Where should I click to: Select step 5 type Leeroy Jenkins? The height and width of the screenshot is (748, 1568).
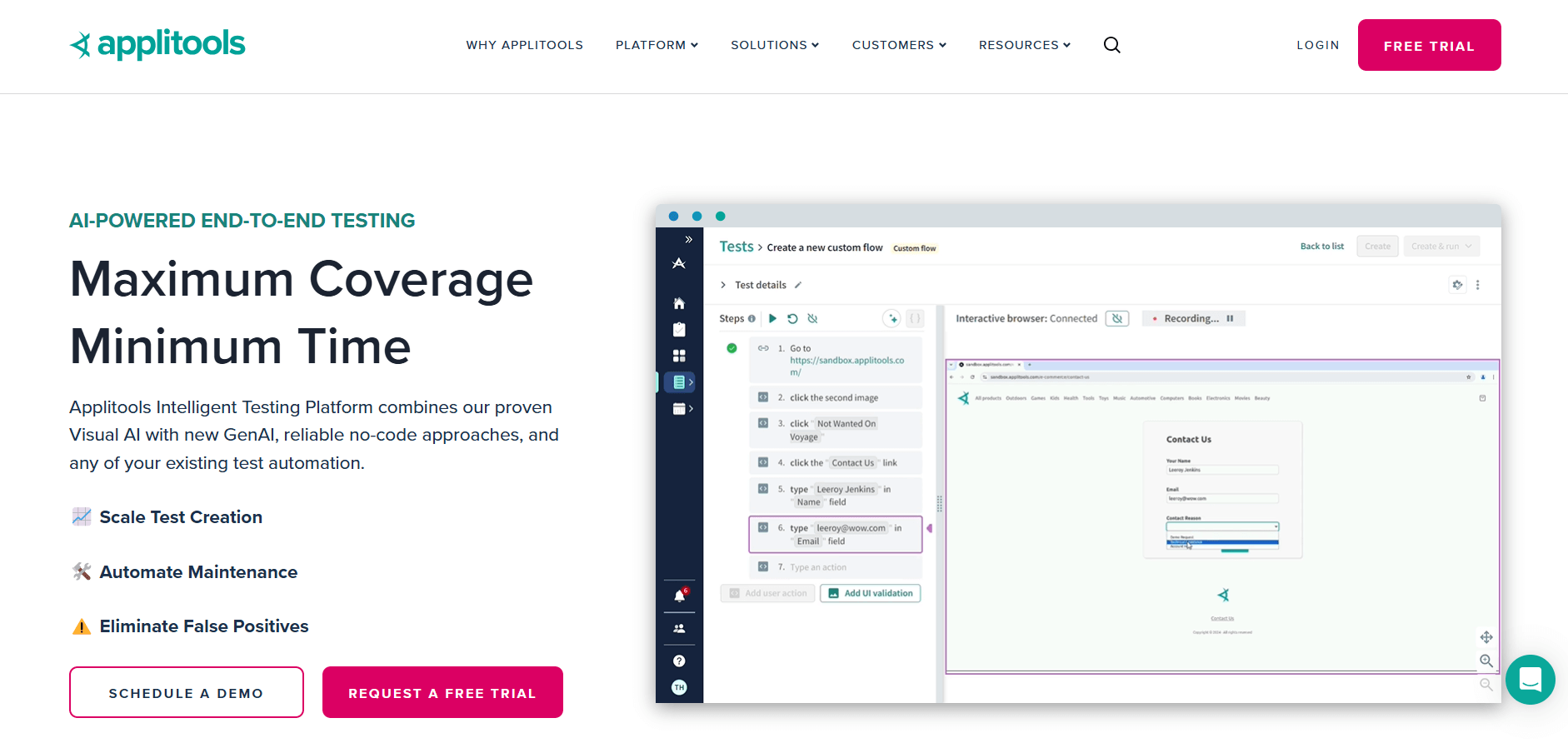click(x=836, y=496)
